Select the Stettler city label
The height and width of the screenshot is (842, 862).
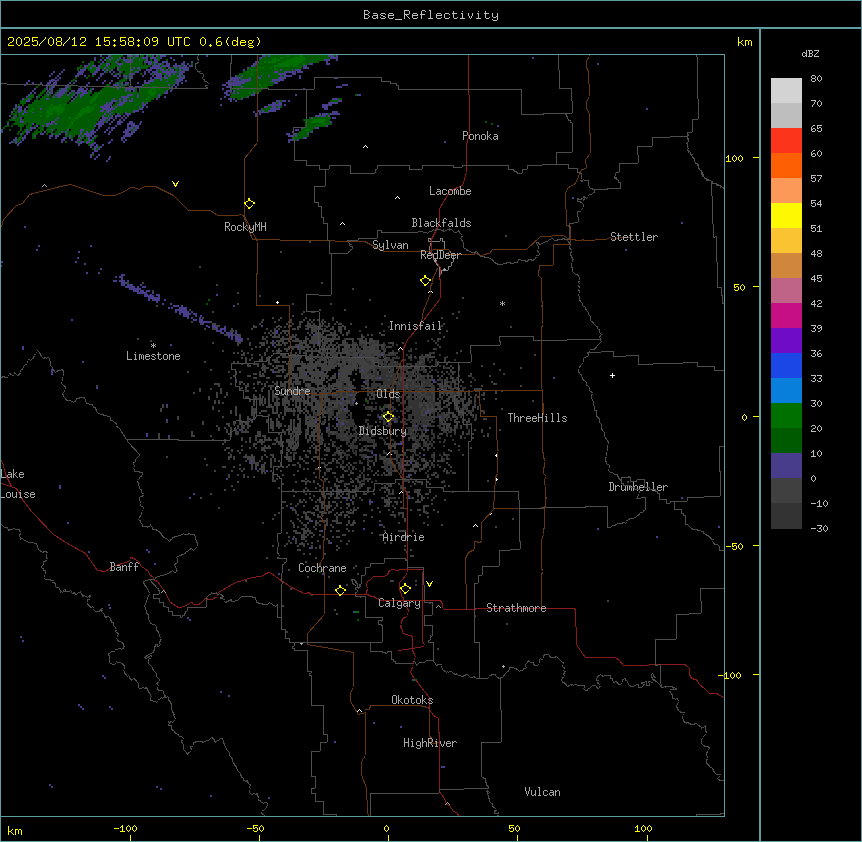coord(634,237)
